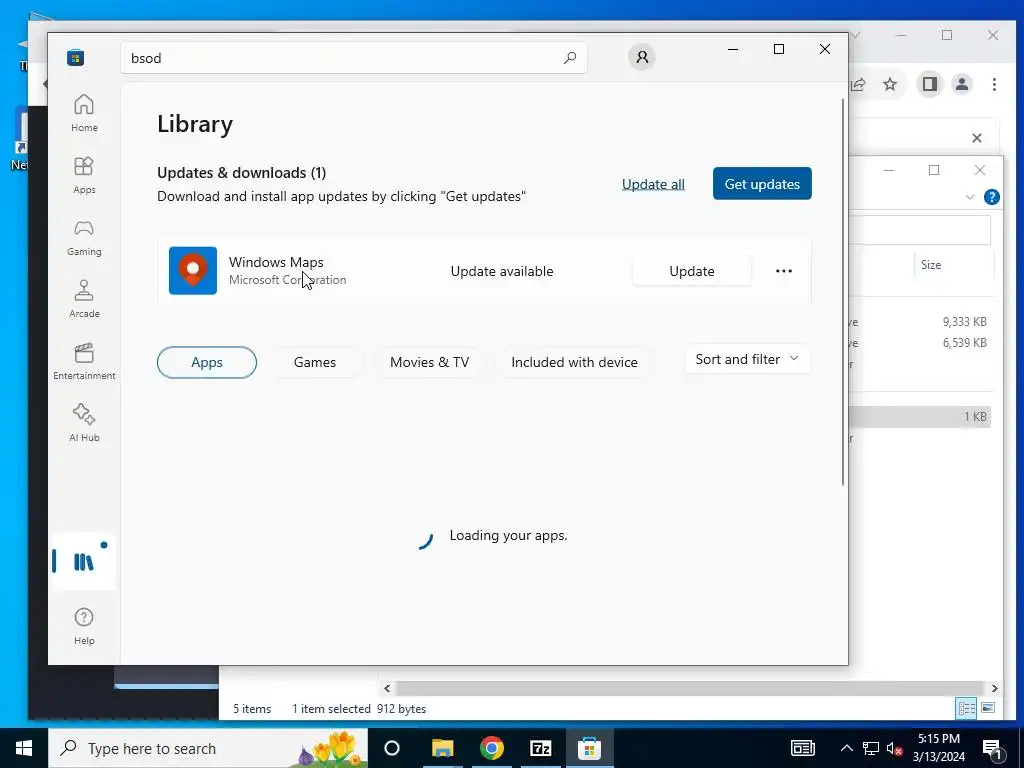
Task: Open Help in Store sidebar
Action: click(x=84, y=626)
